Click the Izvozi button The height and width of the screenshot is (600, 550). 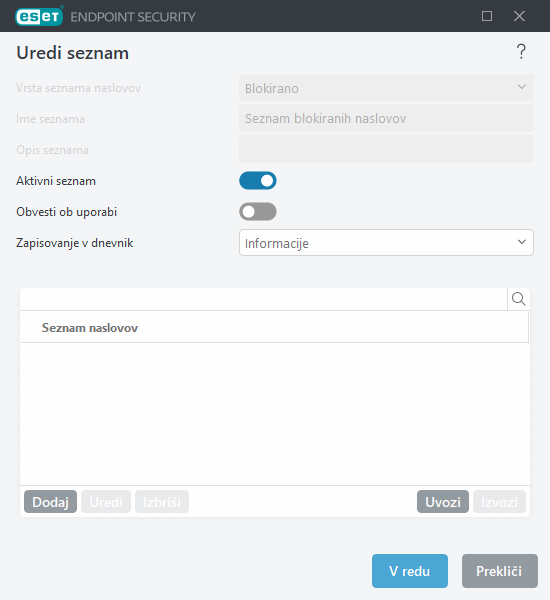499,502
